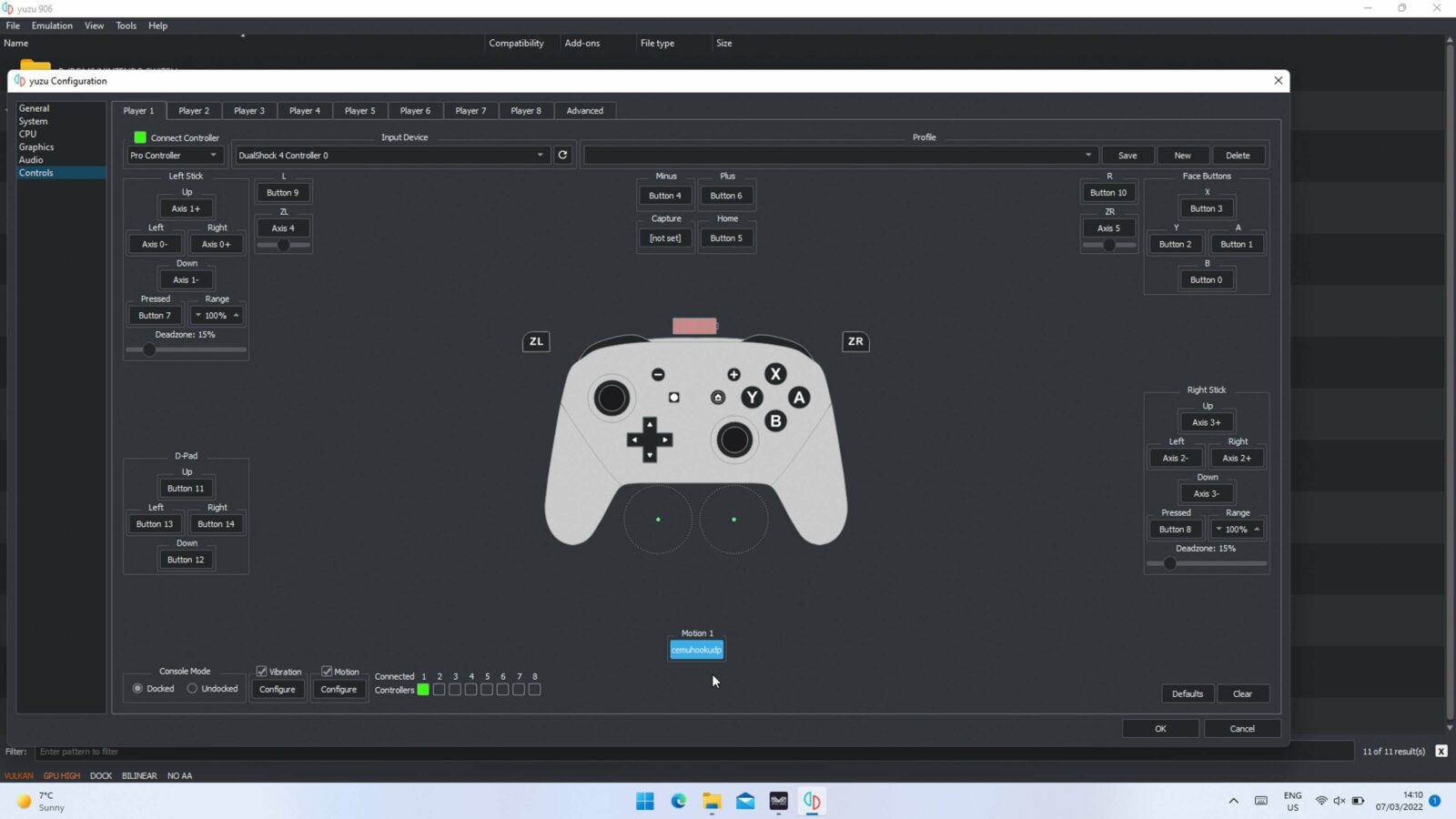Click the ZL trigger icon on the diagram
The width and height of the screenshot is (1456, 819).
pyautogui.click(x=535, y=341)
